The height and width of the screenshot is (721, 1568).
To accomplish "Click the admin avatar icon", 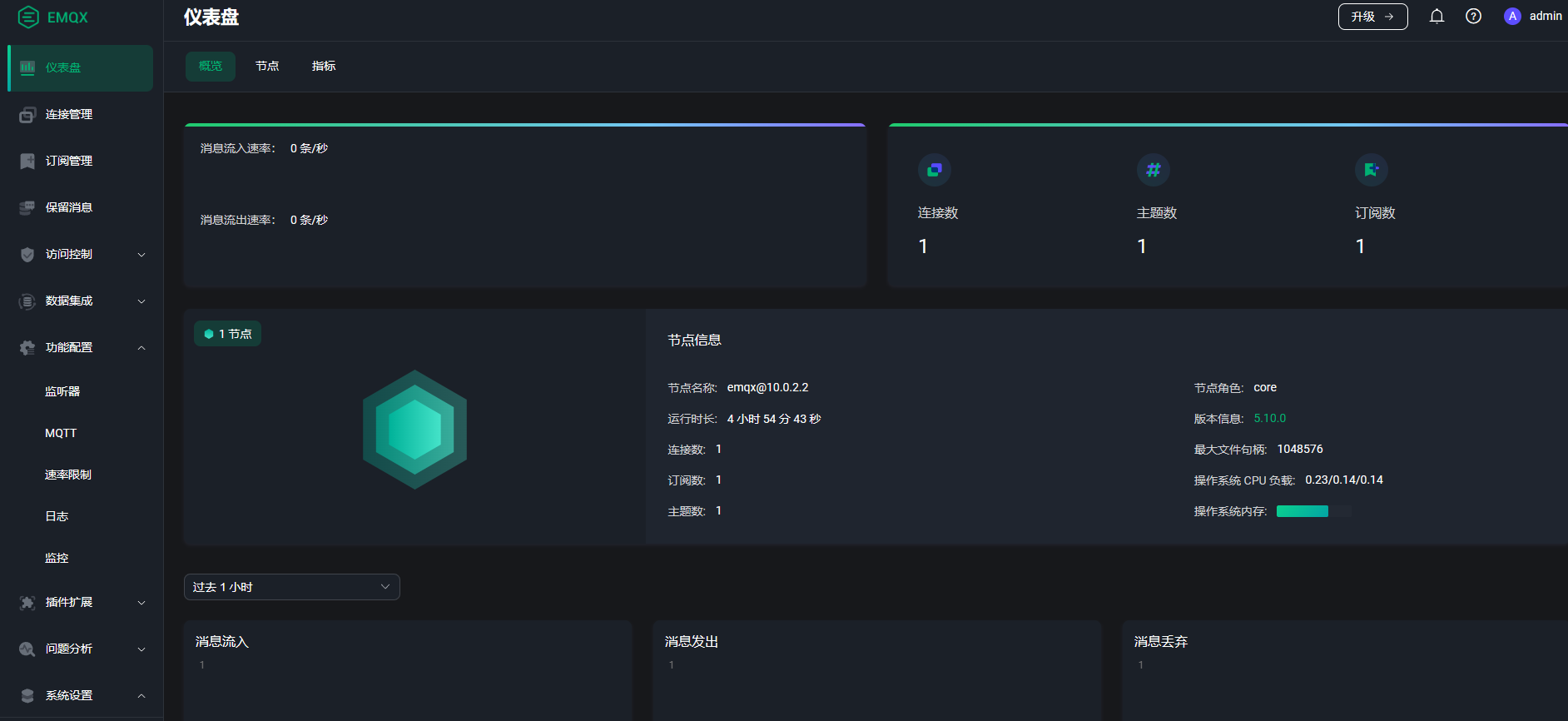I will click(x=1512, y=17).
